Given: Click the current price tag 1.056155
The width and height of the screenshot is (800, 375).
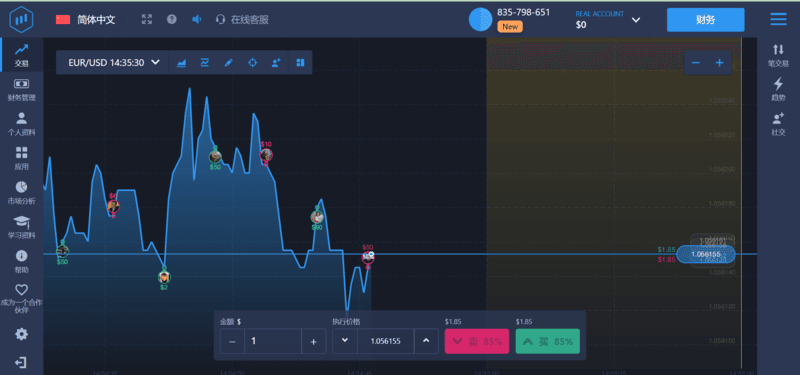Looking at the screenshot, I should click(x=706, y=254).
